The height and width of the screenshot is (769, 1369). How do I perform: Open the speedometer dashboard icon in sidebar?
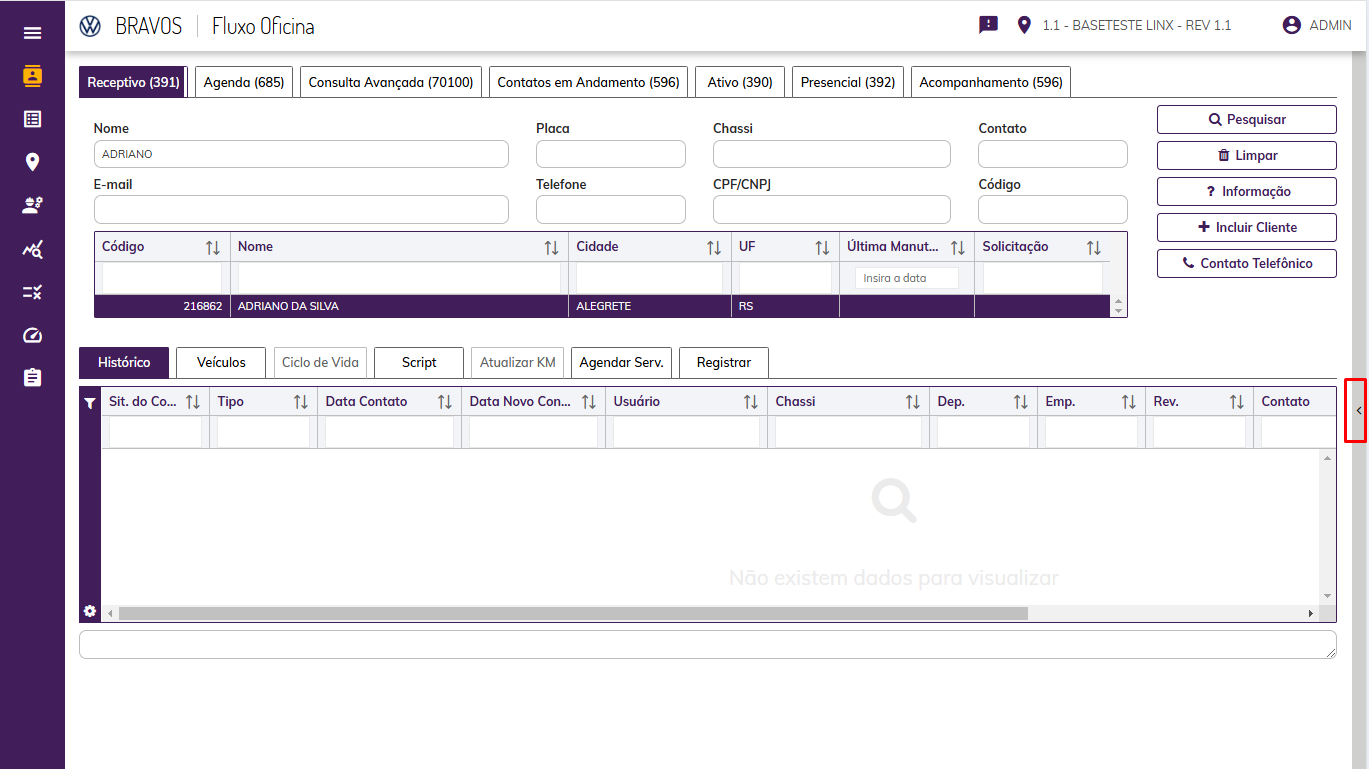32,335
